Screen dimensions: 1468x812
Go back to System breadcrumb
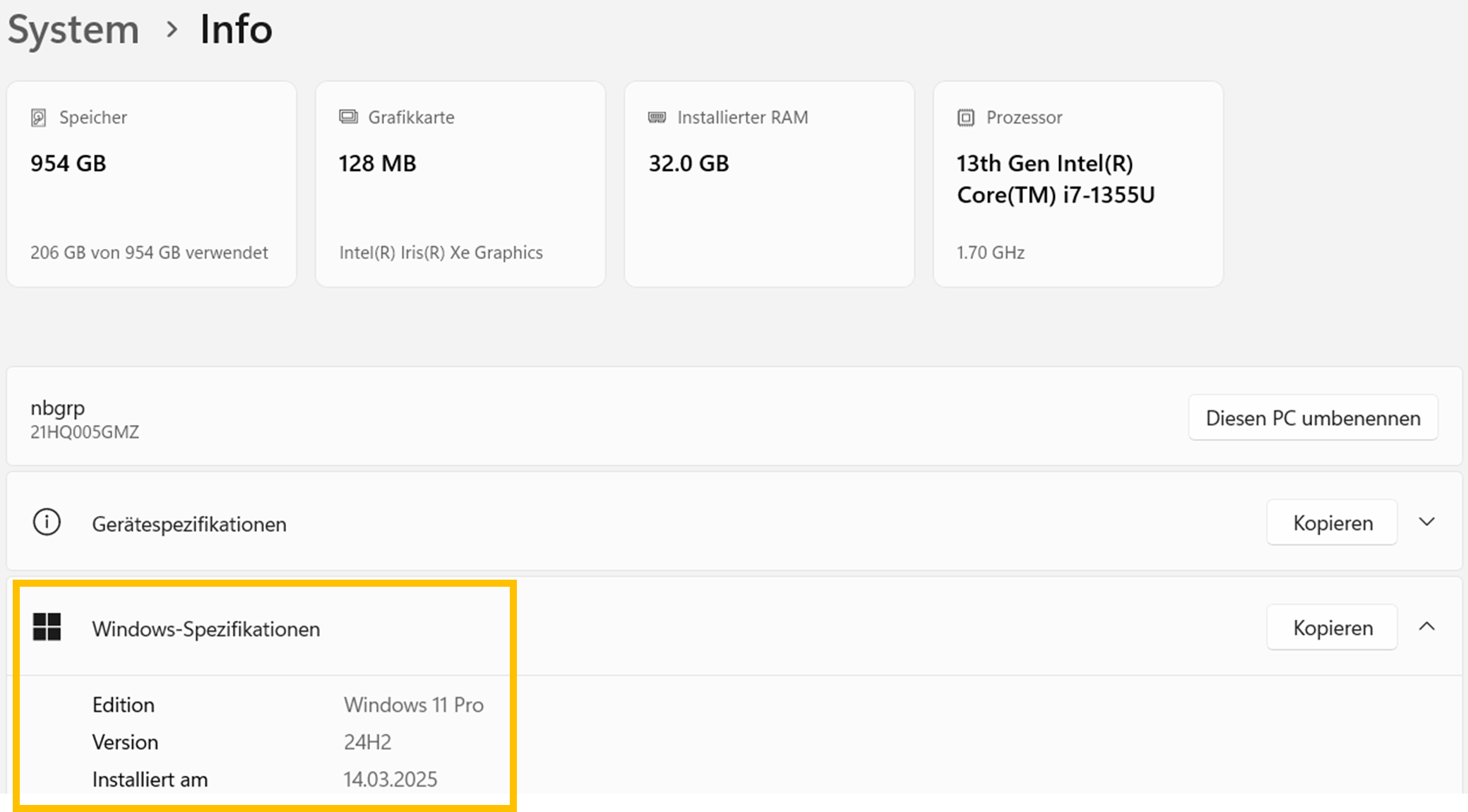(73, 30)
